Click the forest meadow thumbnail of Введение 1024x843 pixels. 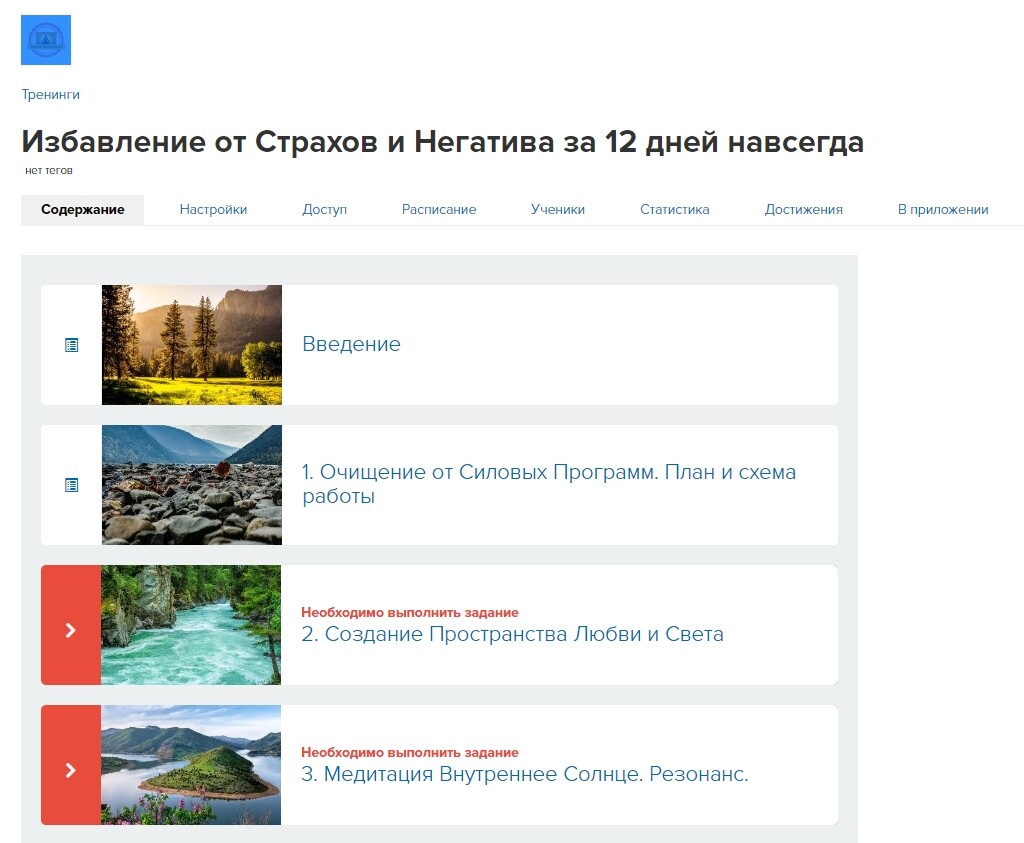click(x=192, y=345)
